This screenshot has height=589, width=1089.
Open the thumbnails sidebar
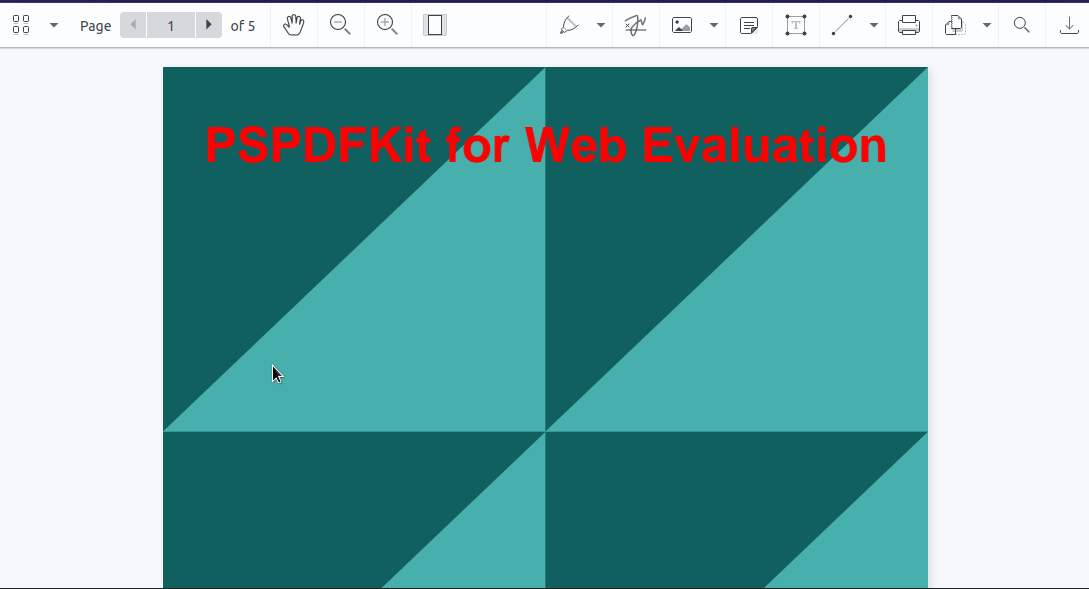[x=20, y=24]
